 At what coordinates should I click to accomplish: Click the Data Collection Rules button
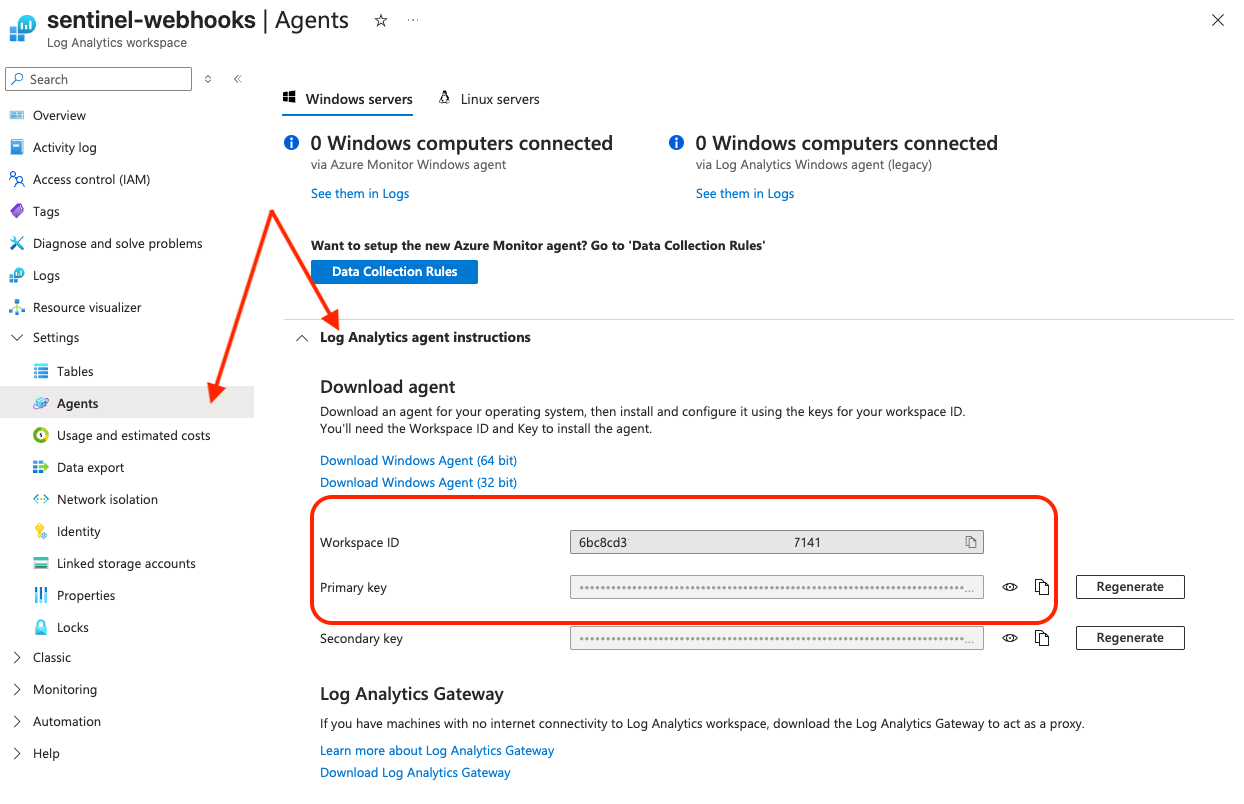pyautogui.click(x=395, y=272)
